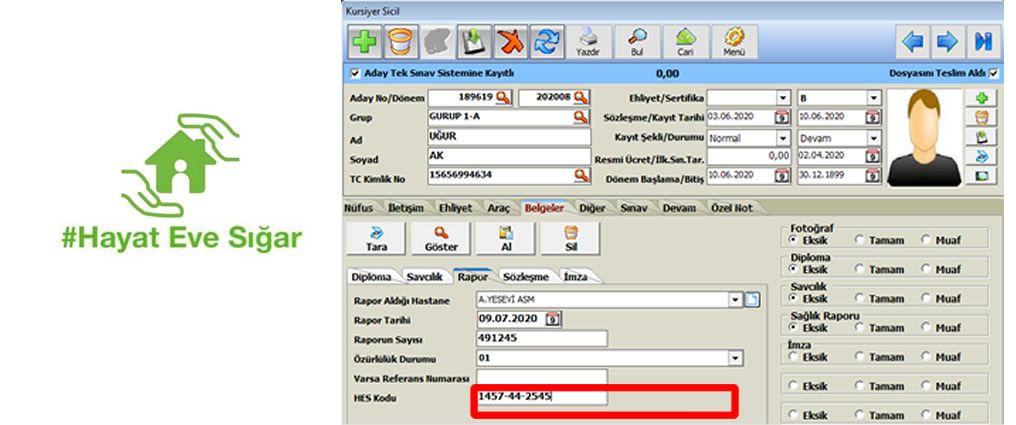The image size is (1016, 425).
Task: Open the Cari account tool
Action: point(686,42)
